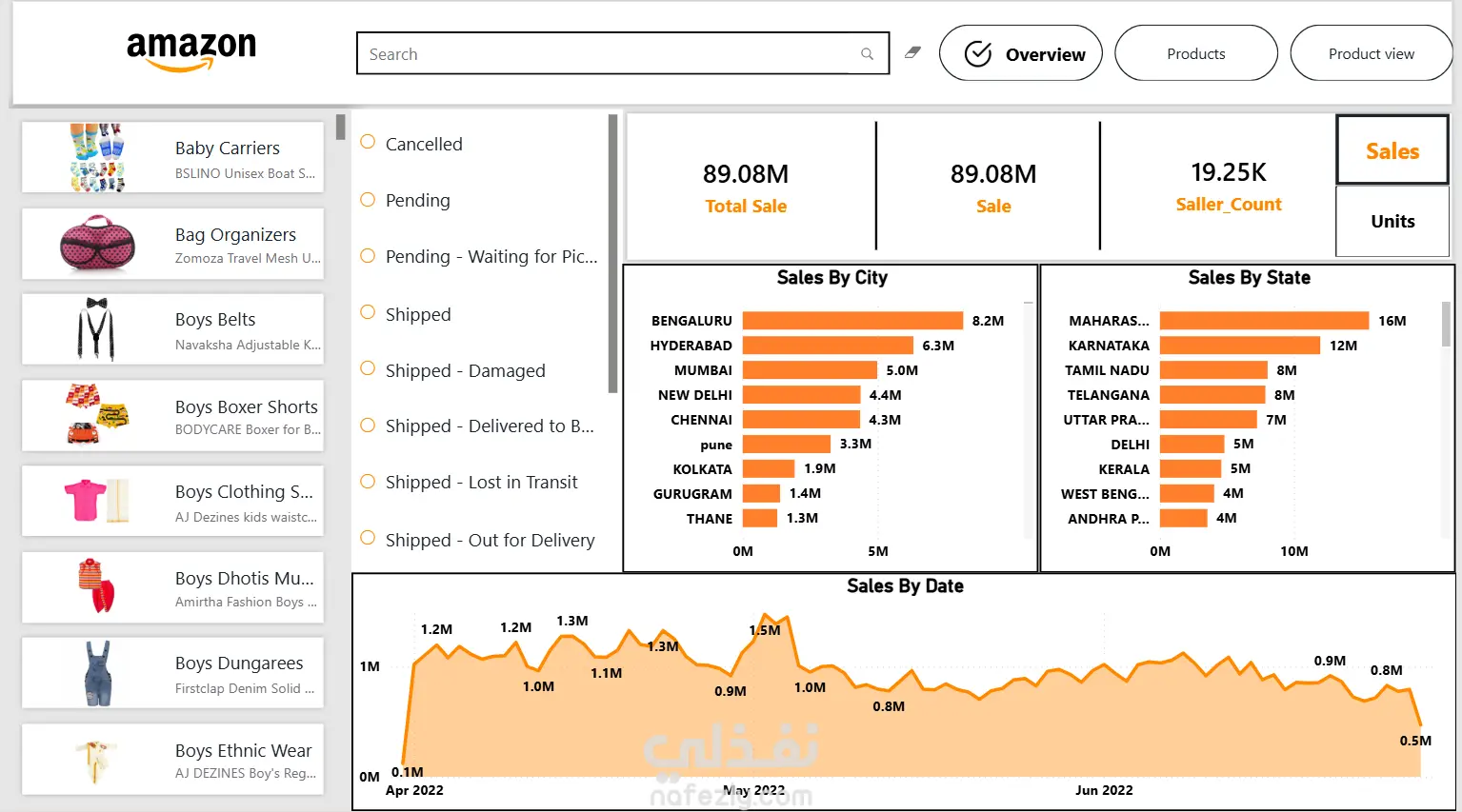1462x812 pixels.
Task: Open the Overview page tab
Action: (1020, 53)
